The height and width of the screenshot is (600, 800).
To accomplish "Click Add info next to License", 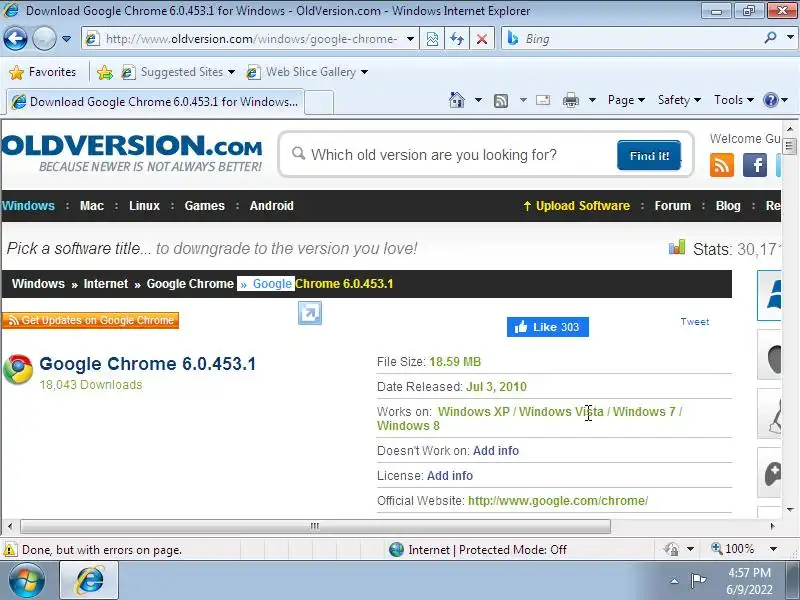I will [x=449, y=476].
